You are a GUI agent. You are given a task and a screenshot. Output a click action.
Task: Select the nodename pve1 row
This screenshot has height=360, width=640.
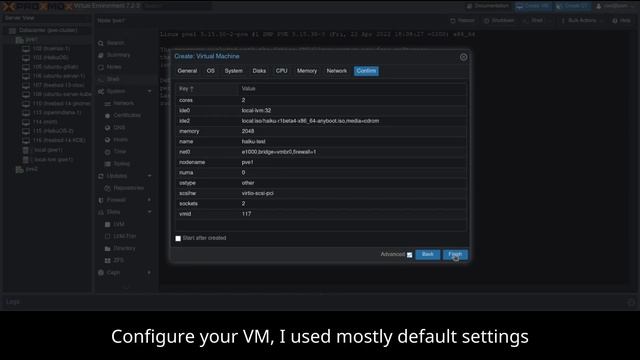pyautogui.click(x=321, y=162)
